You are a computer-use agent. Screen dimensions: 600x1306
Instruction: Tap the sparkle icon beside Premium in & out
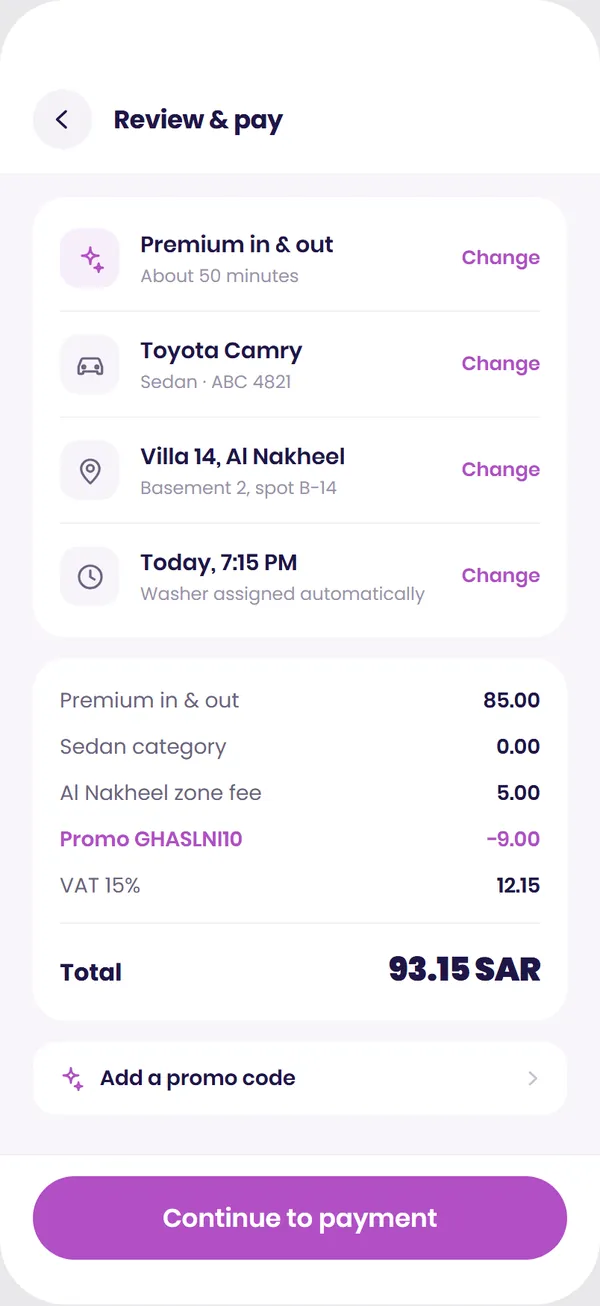point(90,258)
